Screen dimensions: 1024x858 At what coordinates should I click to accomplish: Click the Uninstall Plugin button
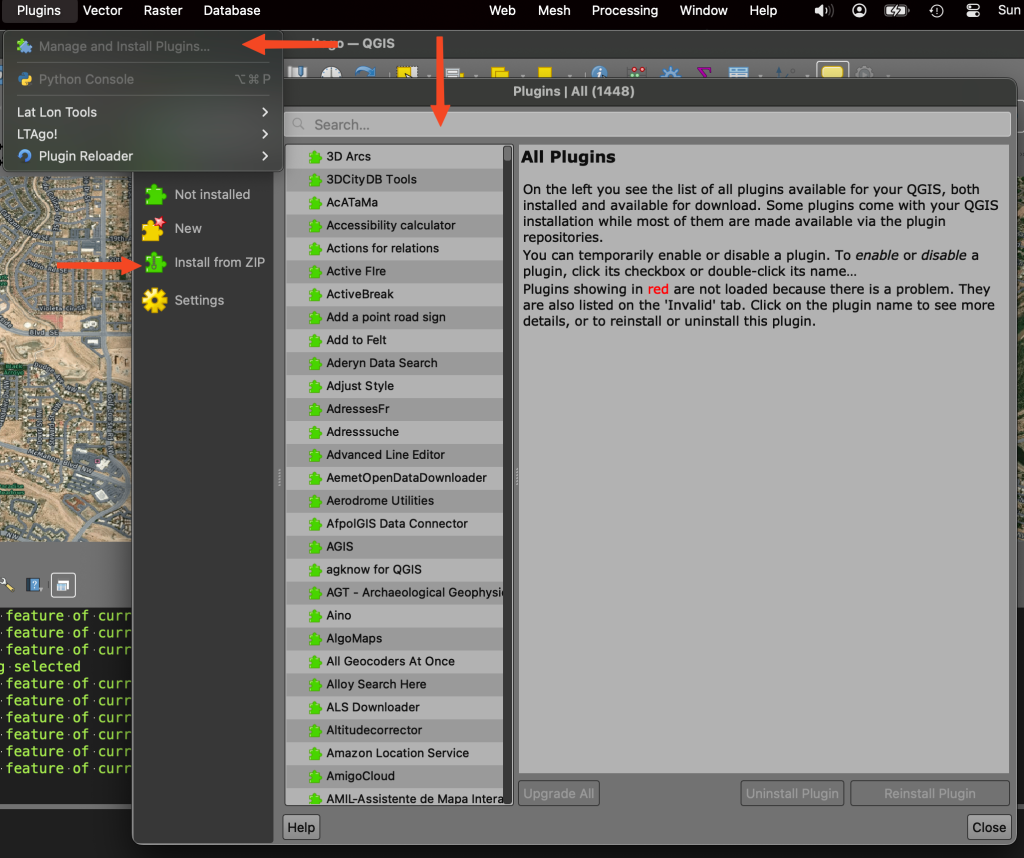click(792, 793)
